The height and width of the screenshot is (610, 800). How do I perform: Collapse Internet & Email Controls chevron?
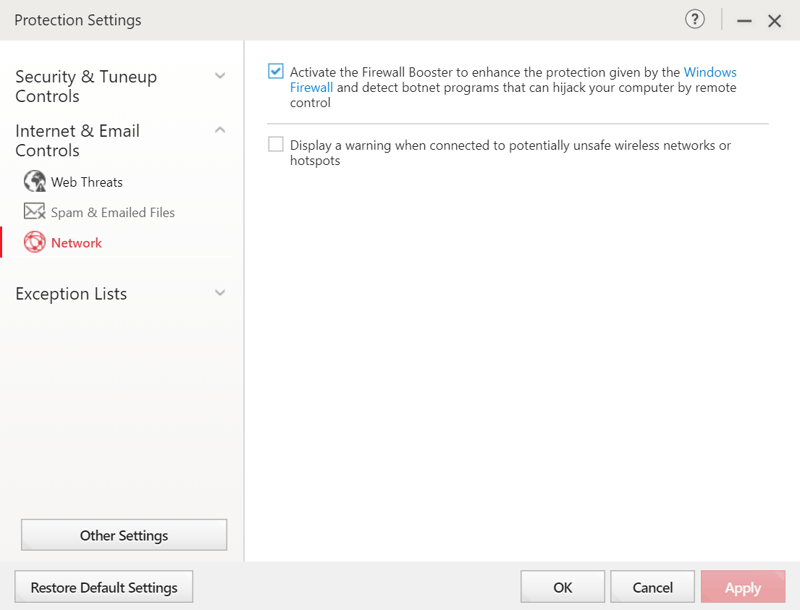point(220,130)
